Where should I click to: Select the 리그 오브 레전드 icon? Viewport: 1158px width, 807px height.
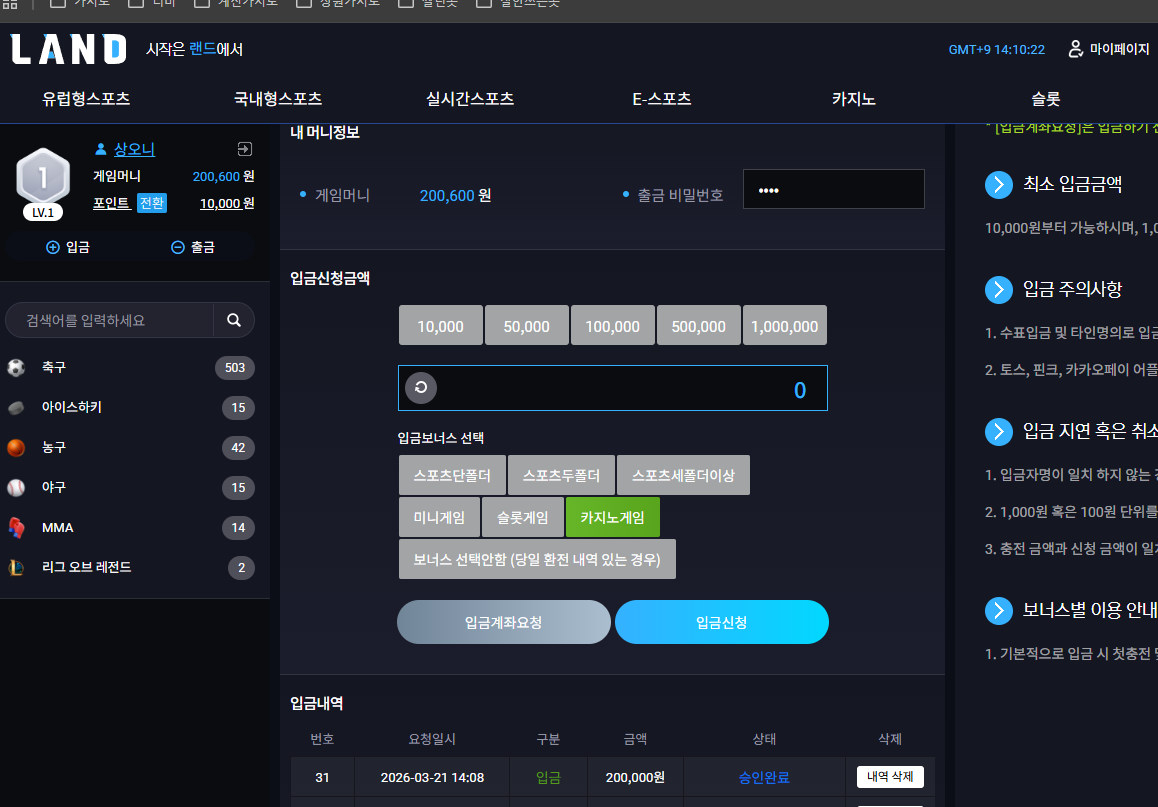tap(16, 567)
